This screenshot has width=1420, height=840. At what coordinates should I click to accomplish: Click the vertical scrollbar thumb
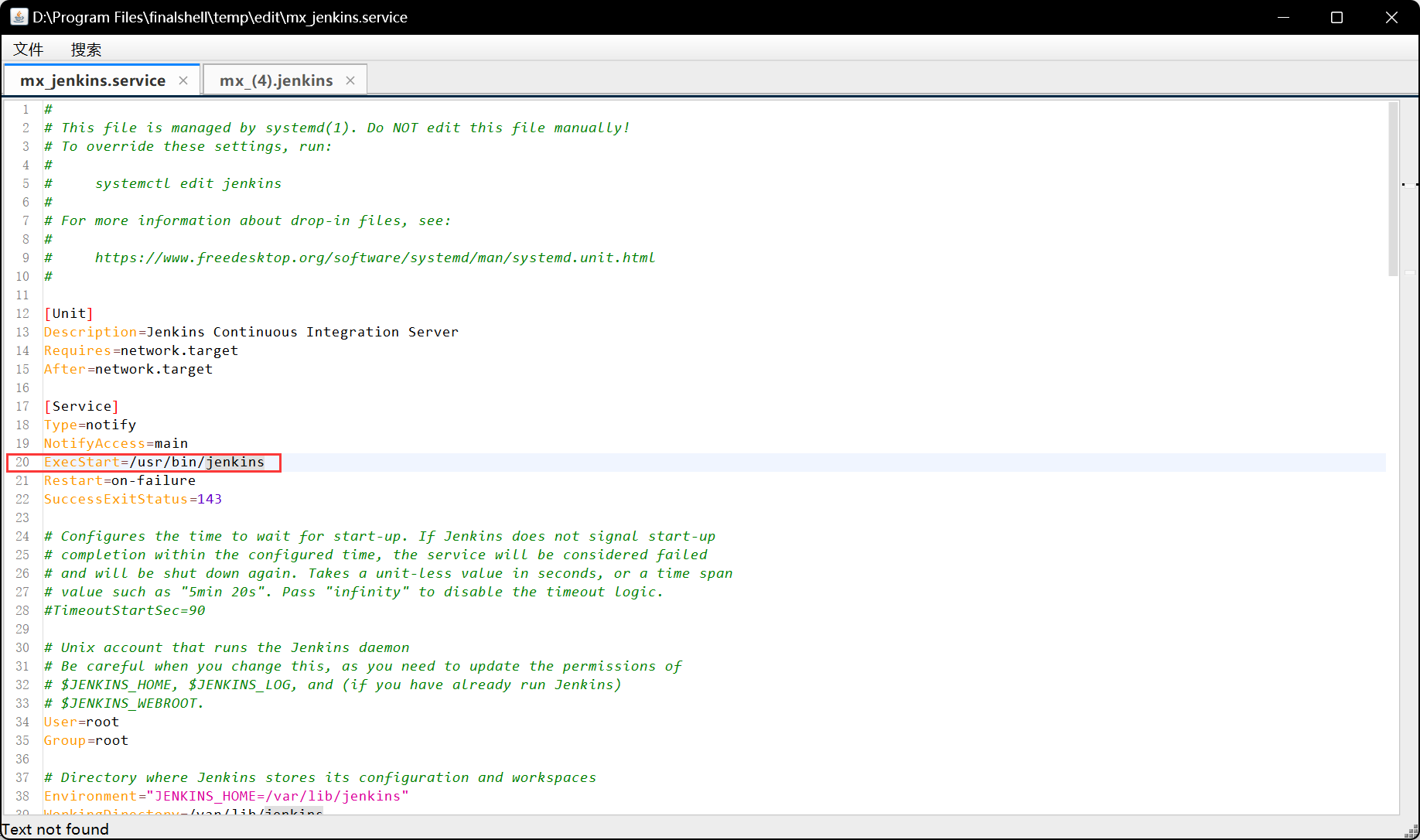click(1393, 189)
